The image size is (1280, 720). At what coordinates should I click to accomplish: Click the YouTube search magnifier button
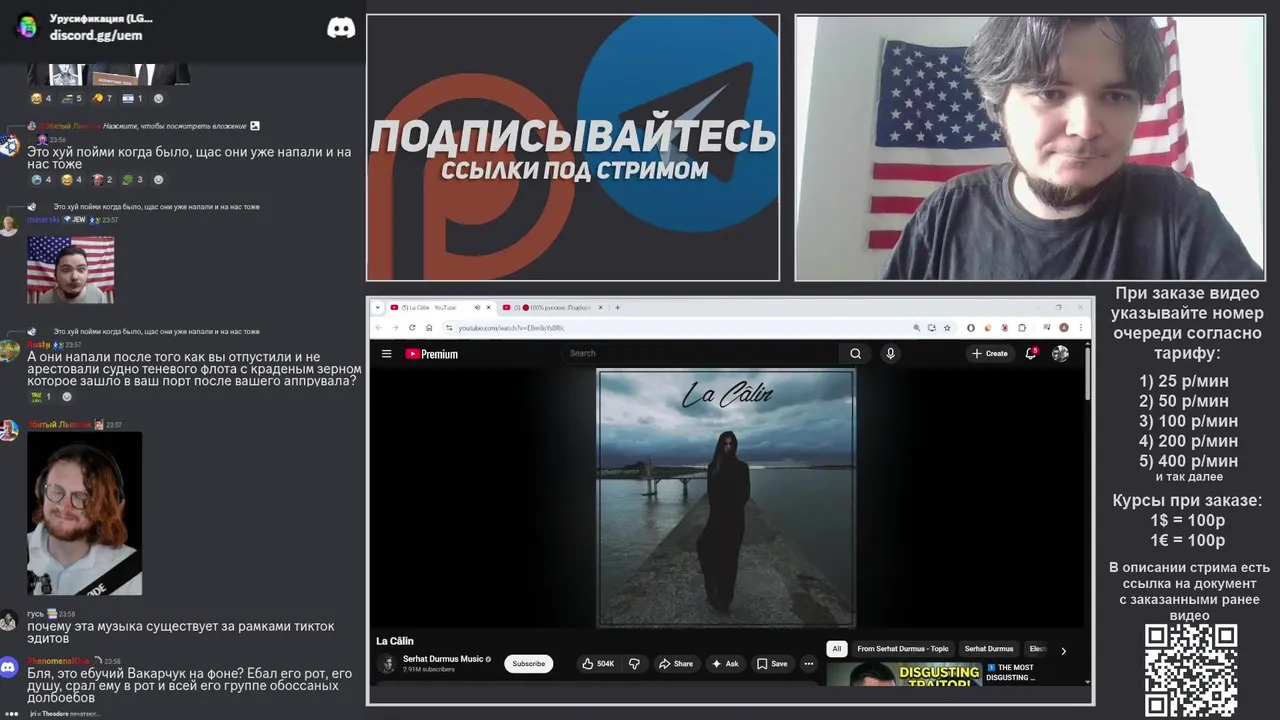(x=855, y=353)
